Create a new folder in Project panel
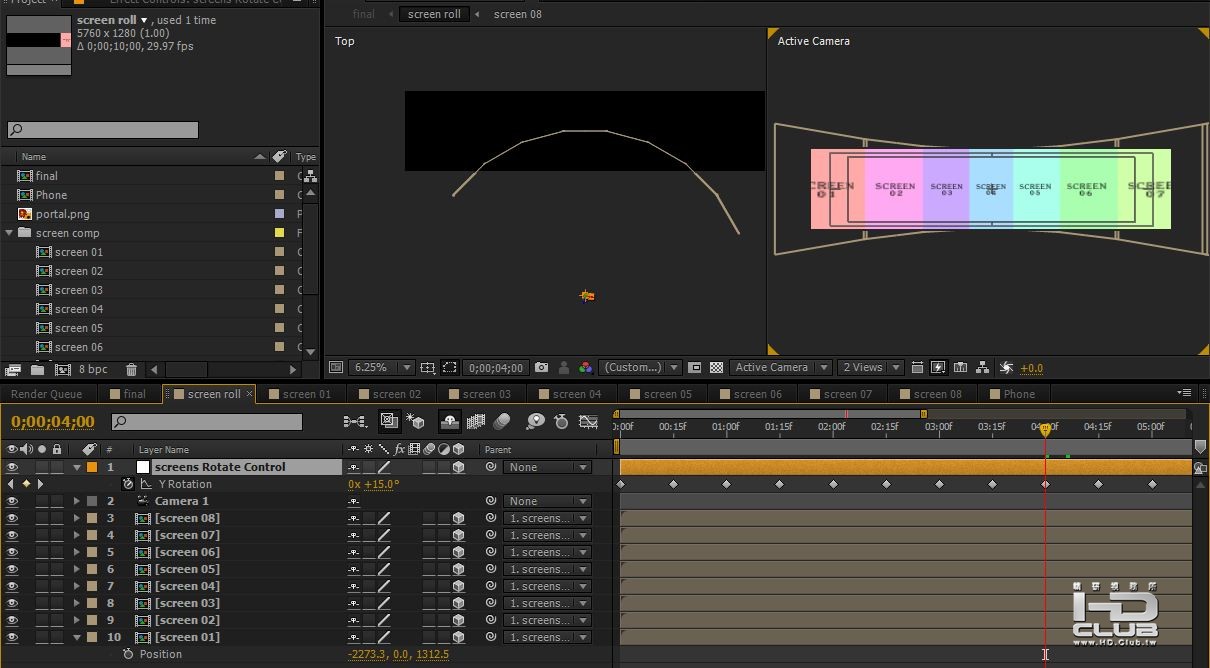 38,370
